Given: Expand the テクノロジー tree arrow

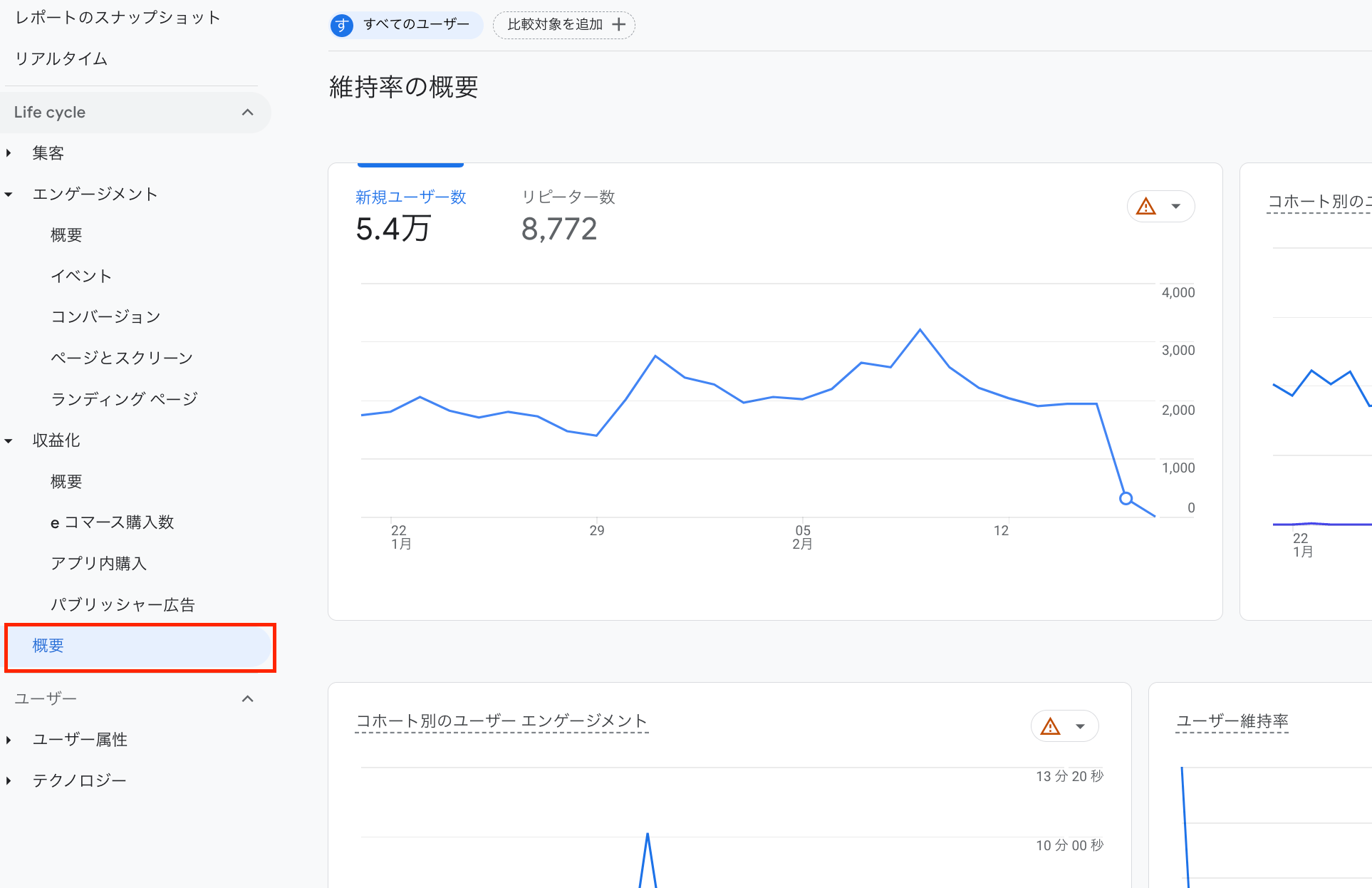Looking at the screenshot, I should coord(9,780).
